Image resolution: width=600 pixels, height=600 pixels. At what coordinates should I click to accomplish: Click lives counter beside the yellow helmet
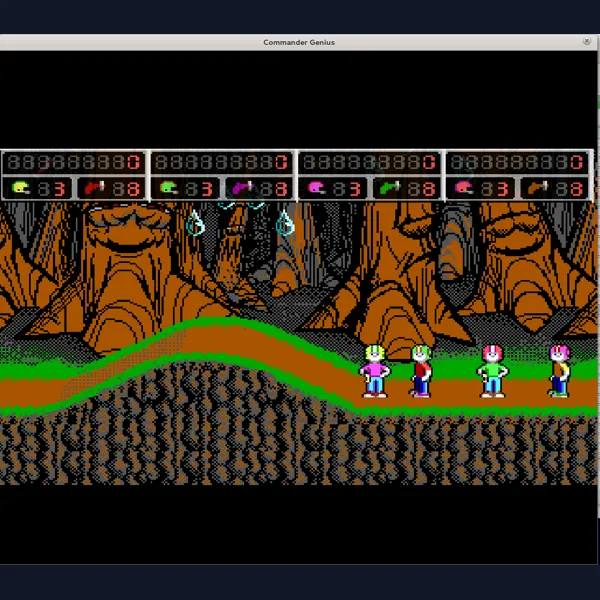[52, 189]
